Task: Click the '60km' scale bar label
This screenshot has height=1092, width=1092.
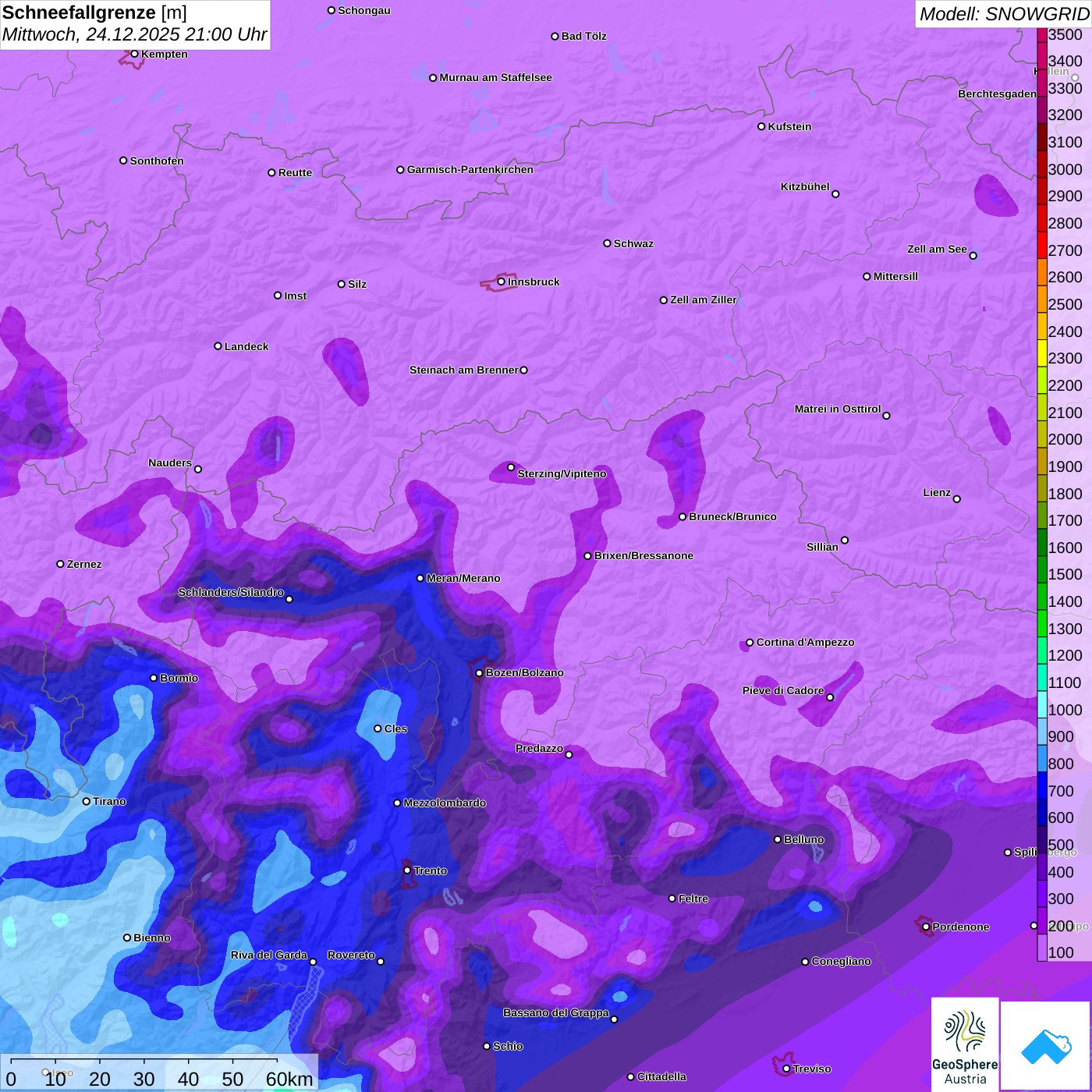Action: point(289,1079)
